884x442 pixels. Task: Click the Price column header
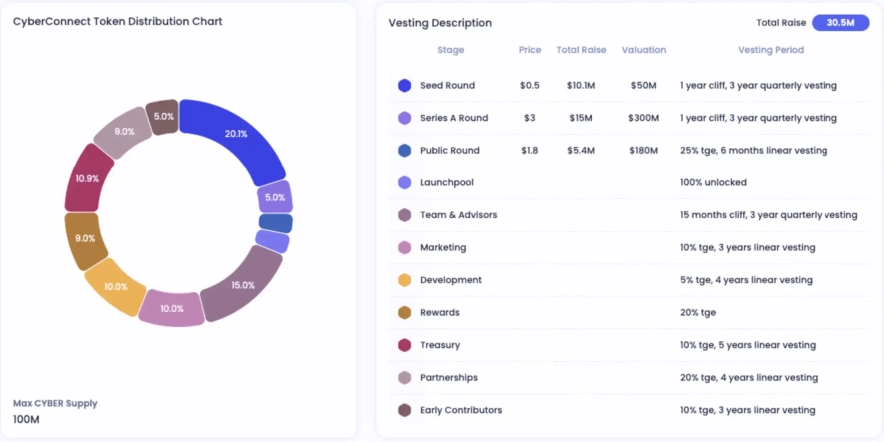tap(530, 50)
